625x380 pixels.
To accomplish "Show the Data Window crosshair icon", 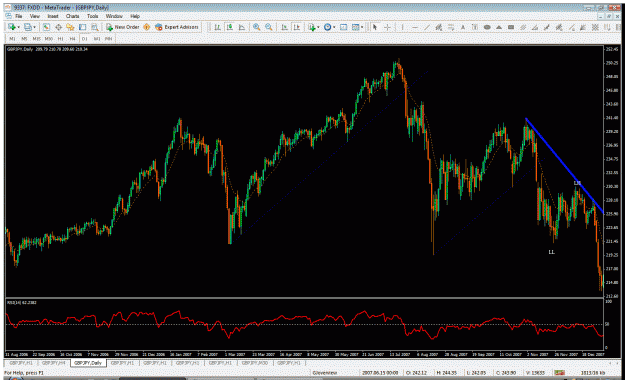I will [x=58, y=27].
